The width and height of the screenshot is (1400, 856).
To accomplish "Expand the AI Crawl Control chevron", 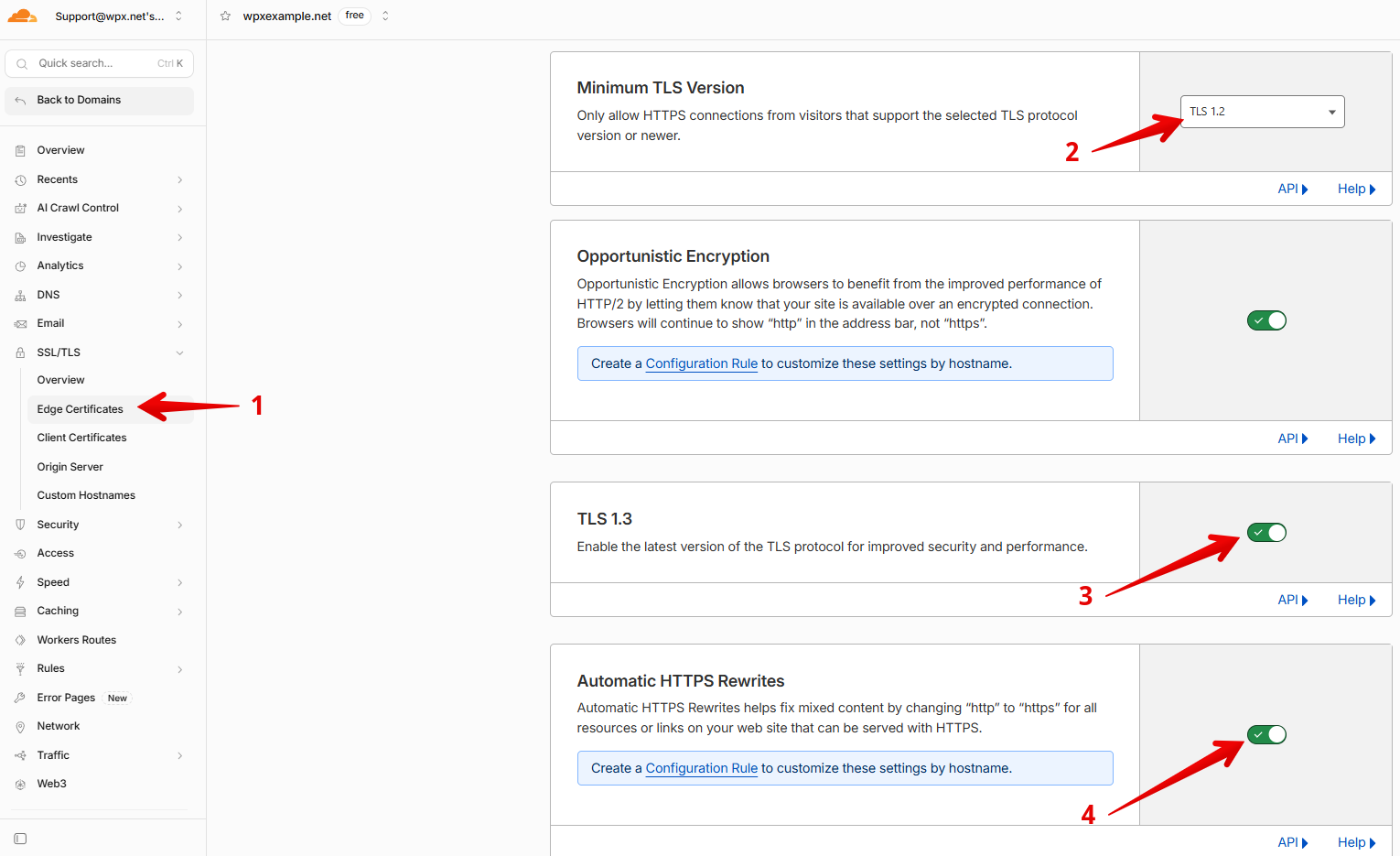I will [x=179, y=209].
